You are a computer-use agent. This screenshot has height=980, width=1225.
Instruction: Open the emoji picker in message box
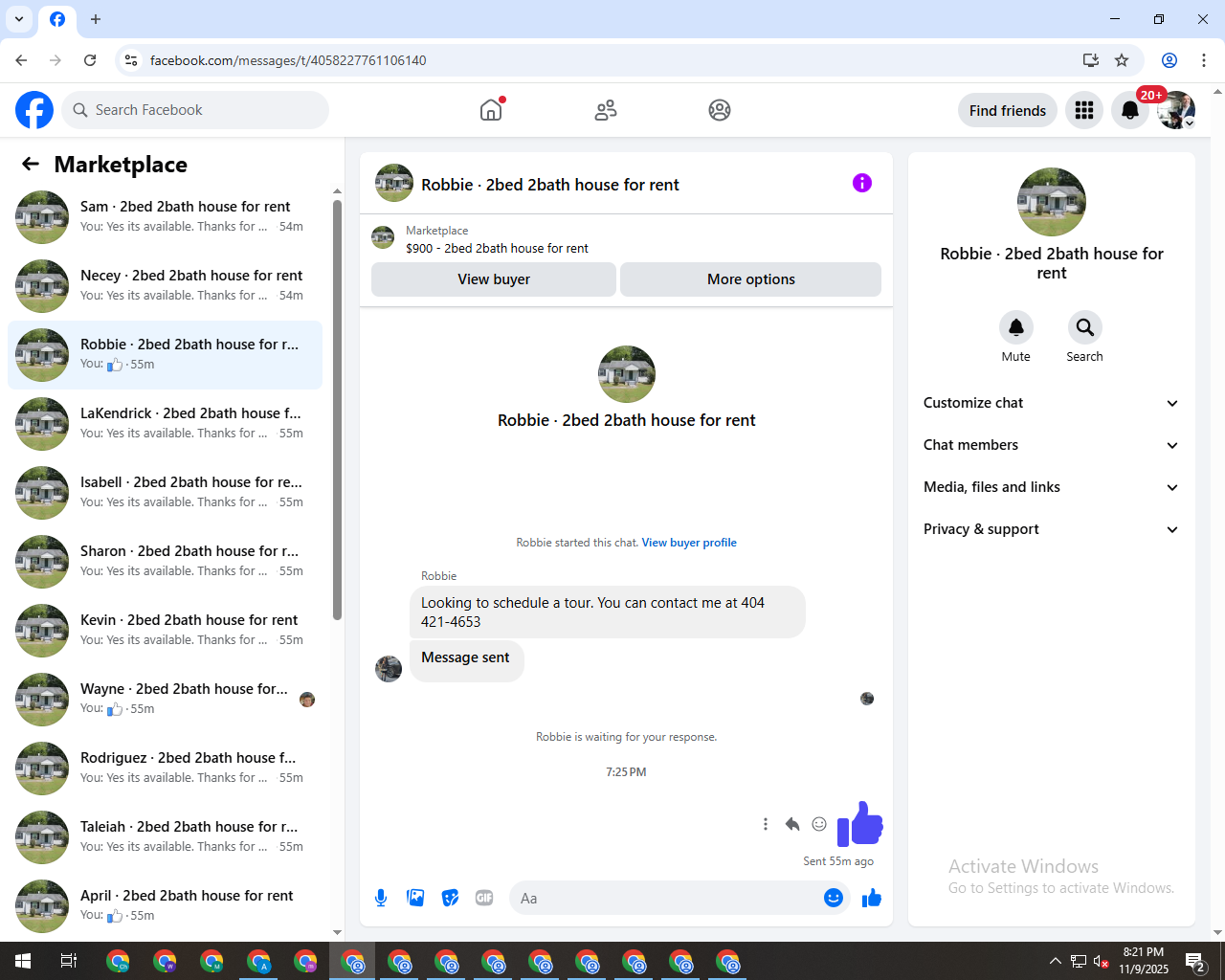(x=834, y=898)
